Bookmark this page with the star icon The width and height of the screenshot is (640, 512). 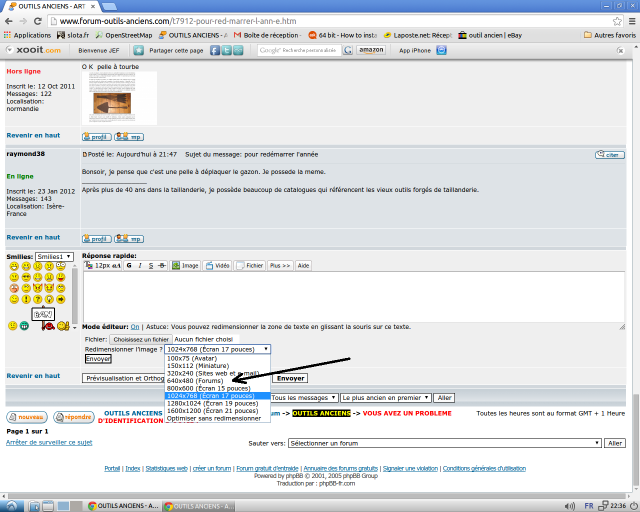(617, 21)
